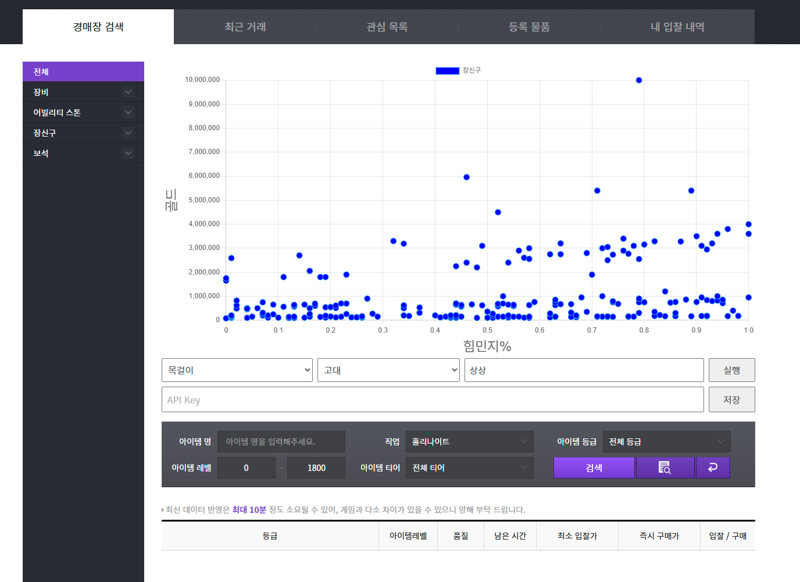Open the 관심 목록 tab
Screen dimensions: 800x582
tap(387, 27)
